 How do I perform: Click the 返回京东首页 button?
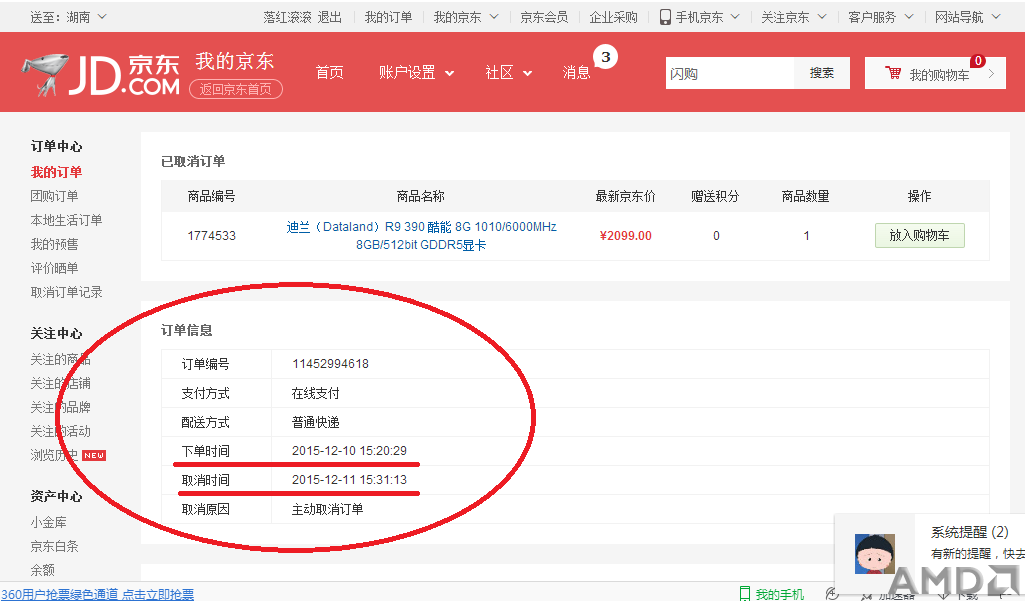click(x=236, y=89)
